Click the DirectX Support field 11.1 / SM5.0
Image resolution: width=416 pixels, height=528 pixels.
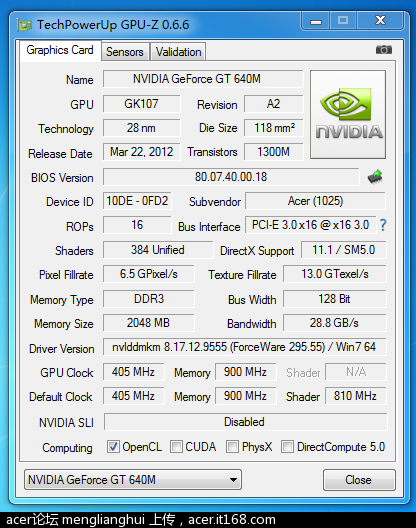(344, 250)
